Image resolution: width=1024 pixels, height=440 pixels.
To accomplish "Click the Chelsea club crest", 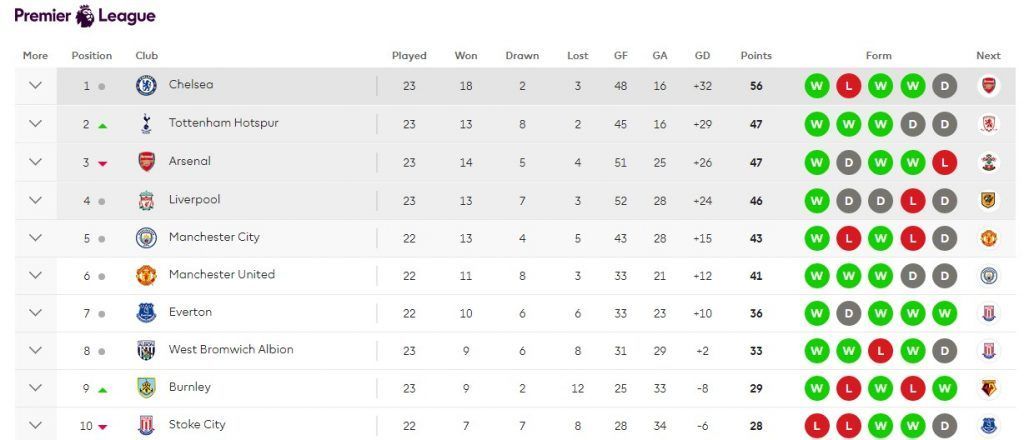I will [x=146, y=86].
